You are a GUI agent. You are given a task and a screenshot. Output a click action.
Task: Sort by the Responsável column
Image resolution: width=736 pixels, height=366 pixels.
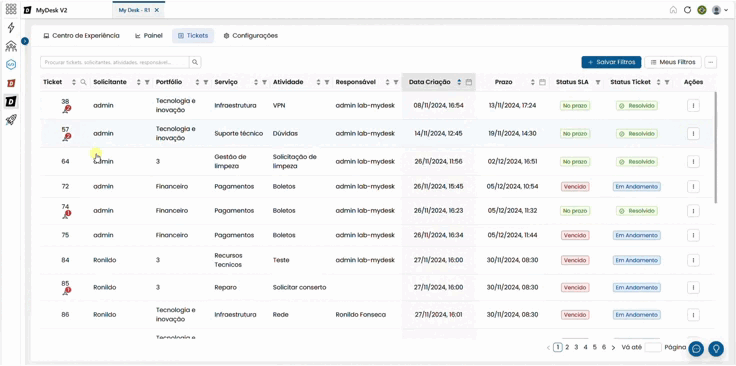pyautogui.click(x=387, y=82)
